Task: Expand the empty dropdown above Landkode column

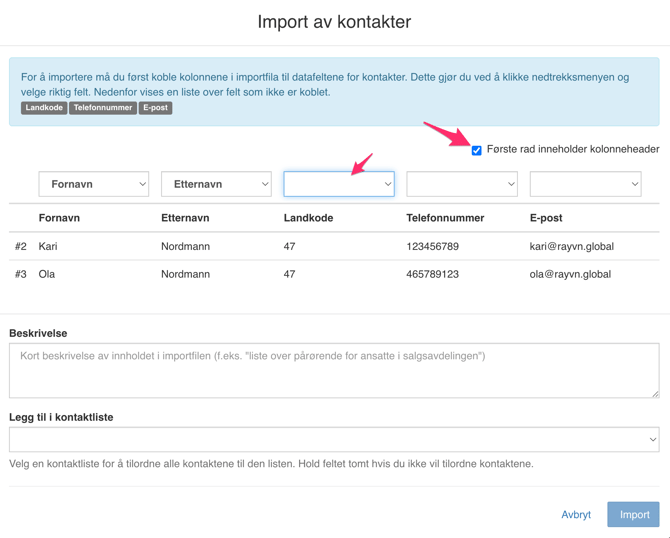Action: [339, 184]
